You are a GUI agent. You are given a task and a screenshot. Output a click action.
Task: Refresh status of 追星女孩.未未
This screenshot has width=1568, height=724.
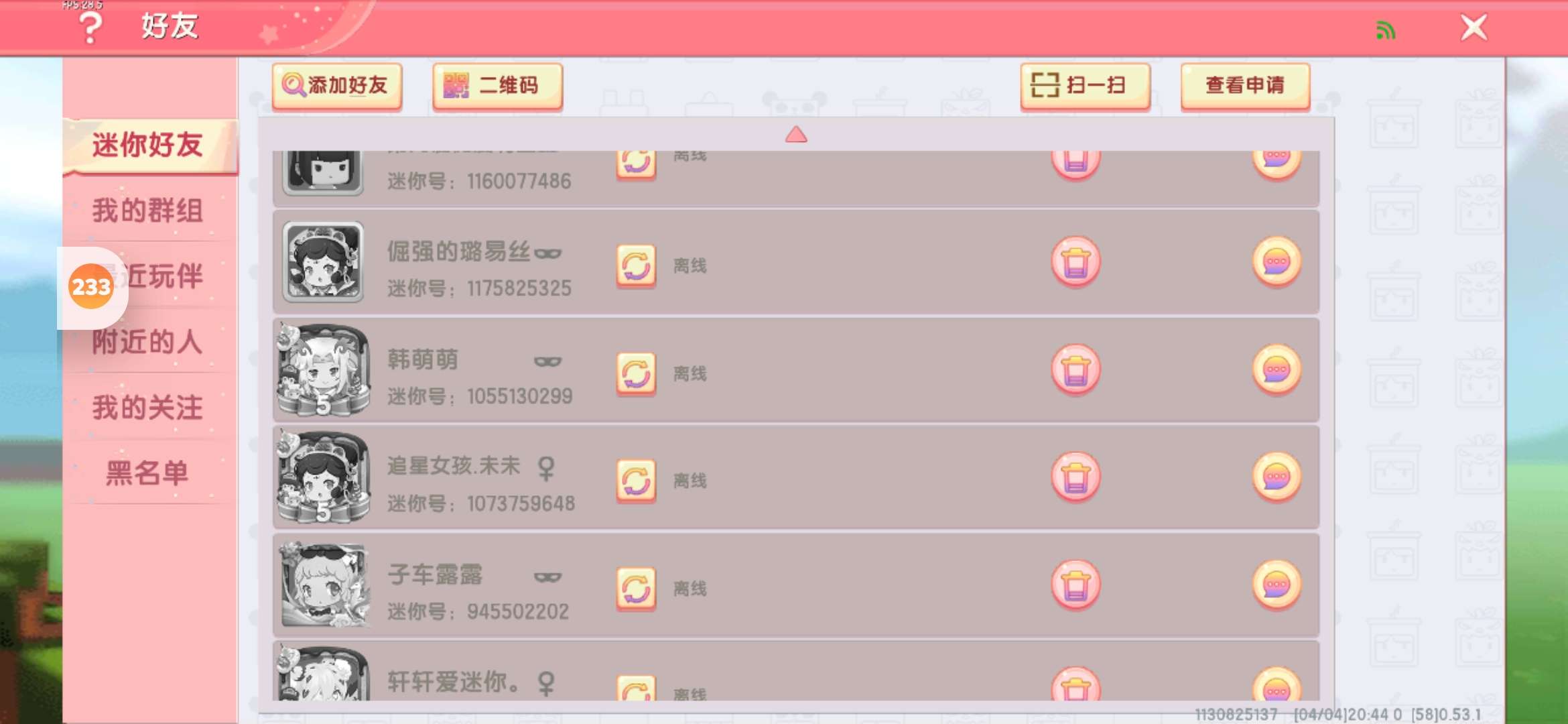[x=636, y=480]
